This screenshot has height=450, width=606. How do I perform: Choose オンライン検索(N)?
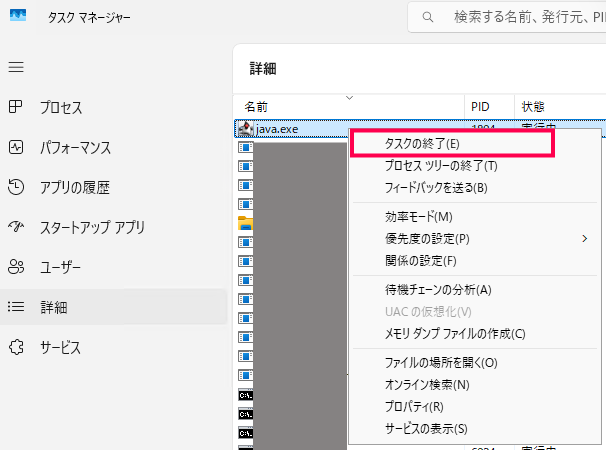(427, 385)
